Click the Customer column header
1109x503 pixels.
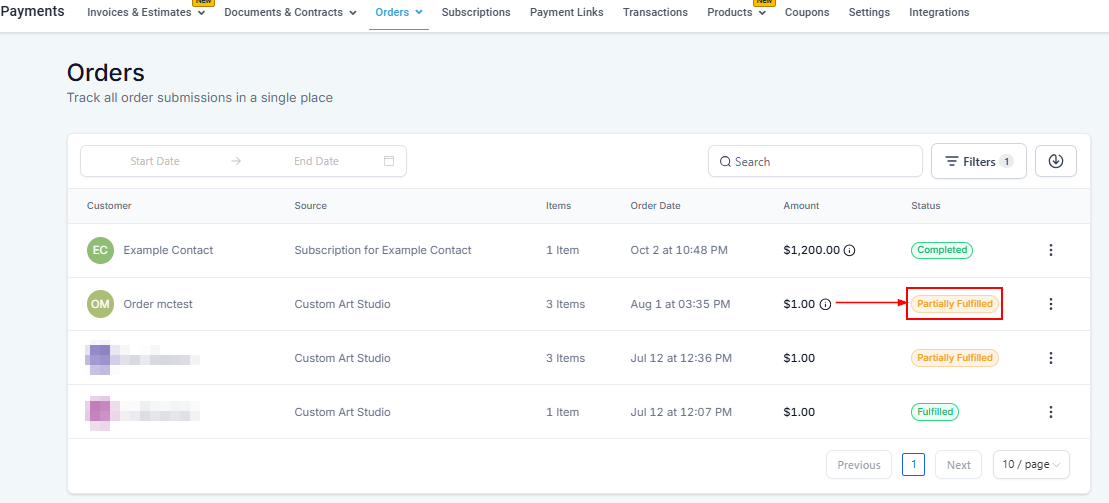tap(110, 206)
